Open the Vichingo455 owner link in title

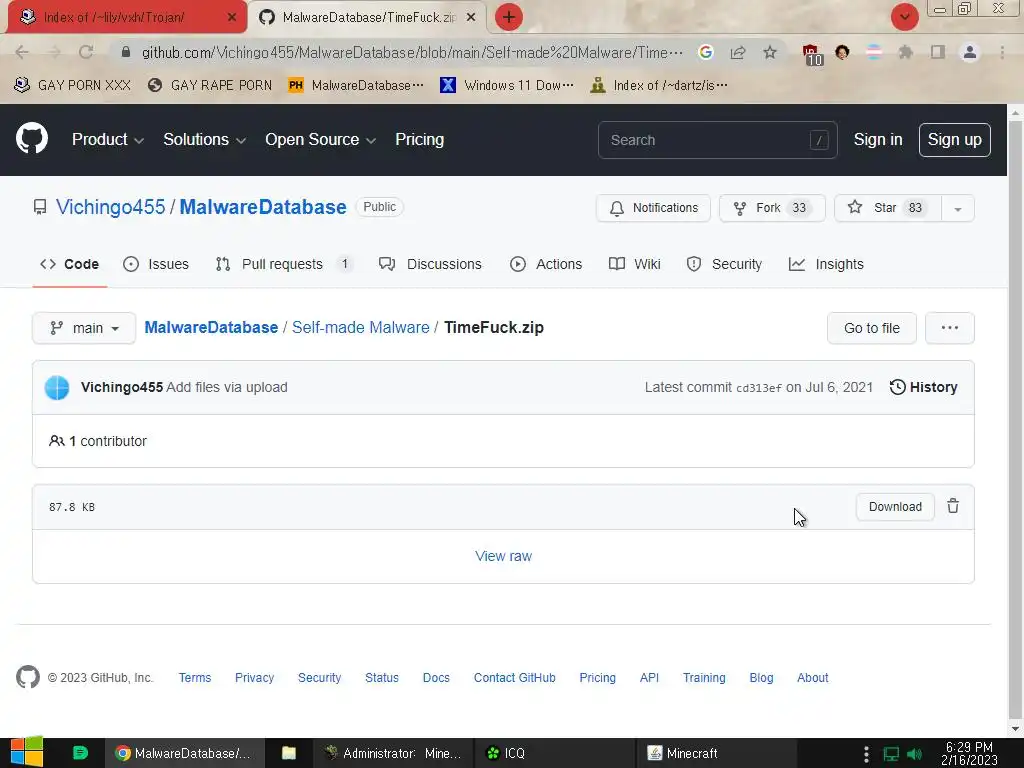point(110,207)
